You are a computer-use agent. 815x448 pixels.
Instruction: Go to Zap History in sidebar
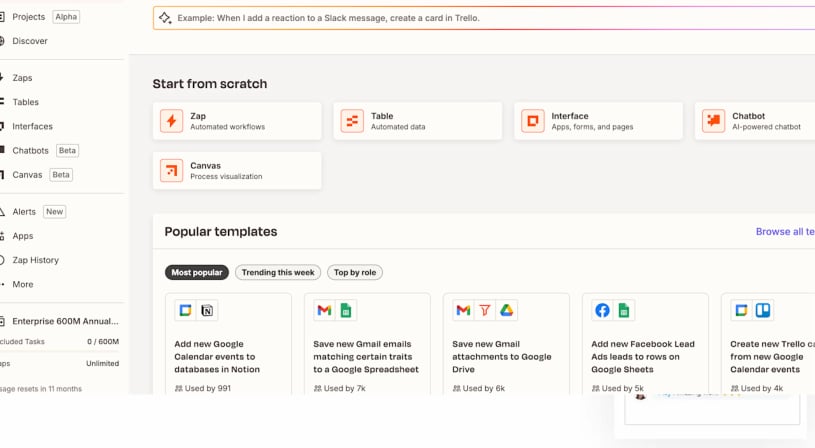click(35, 260)
